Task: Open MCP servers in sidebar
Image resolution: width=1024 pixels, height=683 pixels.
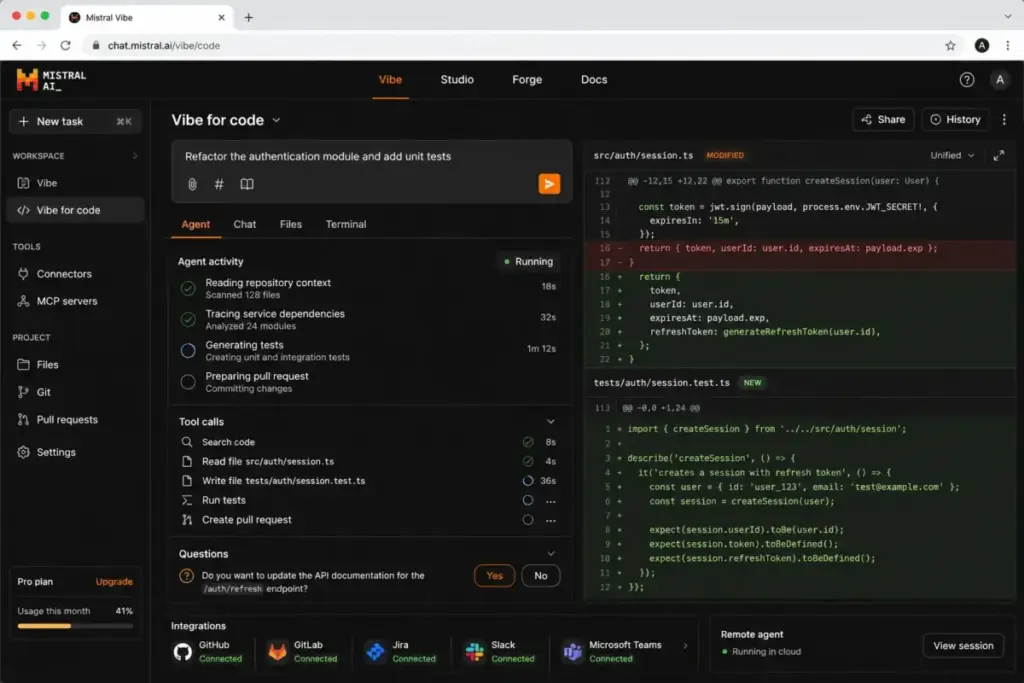Action: pyautogui.click(x=67, y=301)
